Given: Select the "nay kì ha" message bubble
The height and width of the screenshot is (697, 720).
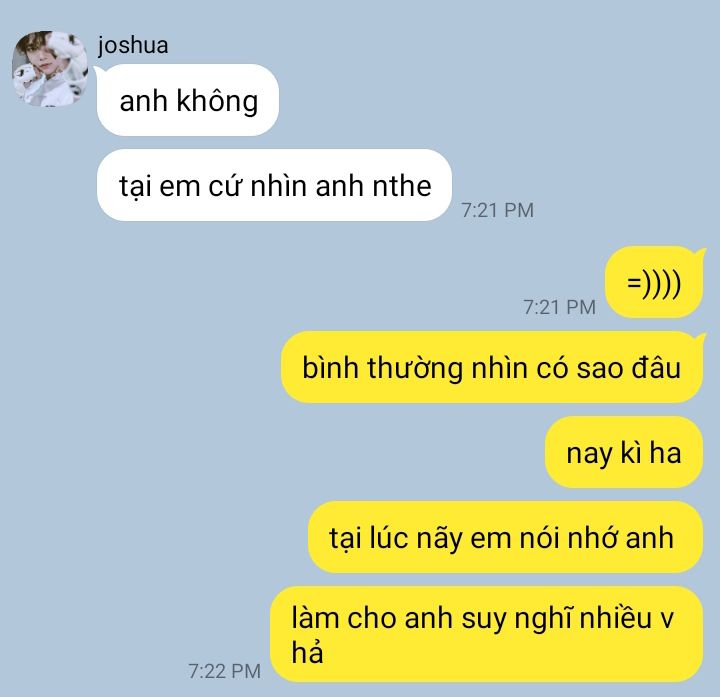Looking at the screenshot, I should pos(624,452).
